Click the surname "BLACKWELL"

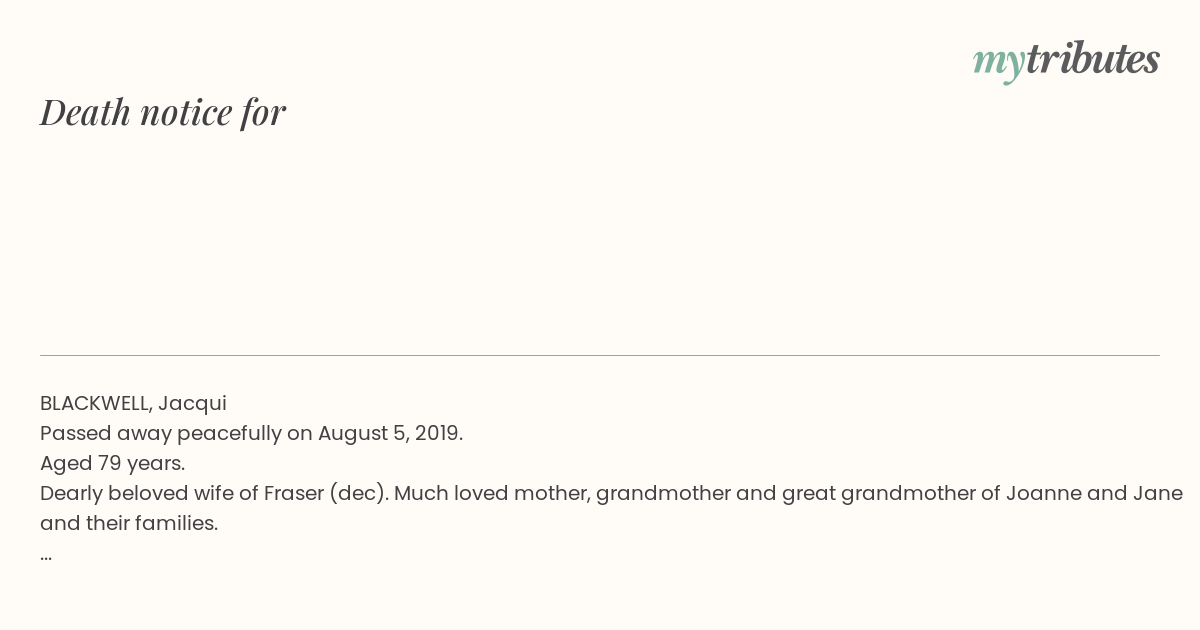point(96,403)
